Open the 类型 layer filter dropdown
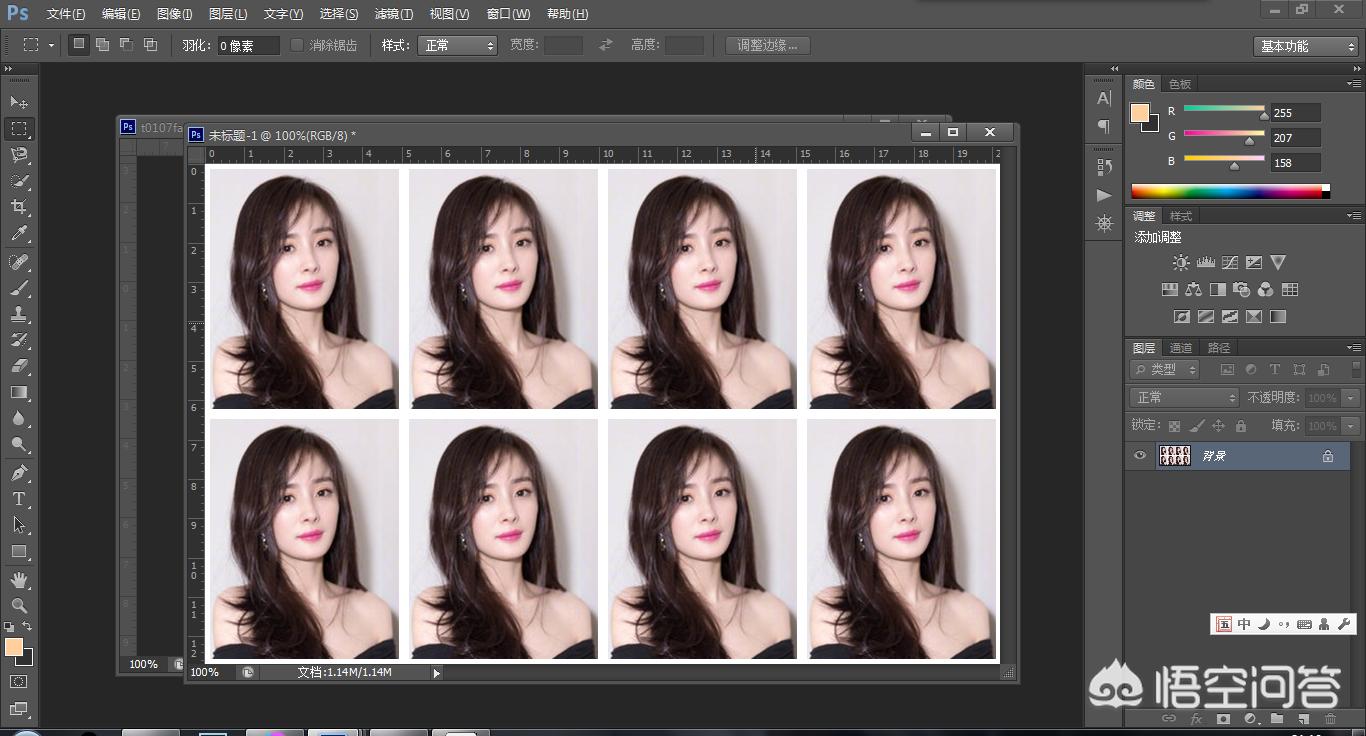This screenshot has height=736, width=1366. pos(1164,369)
